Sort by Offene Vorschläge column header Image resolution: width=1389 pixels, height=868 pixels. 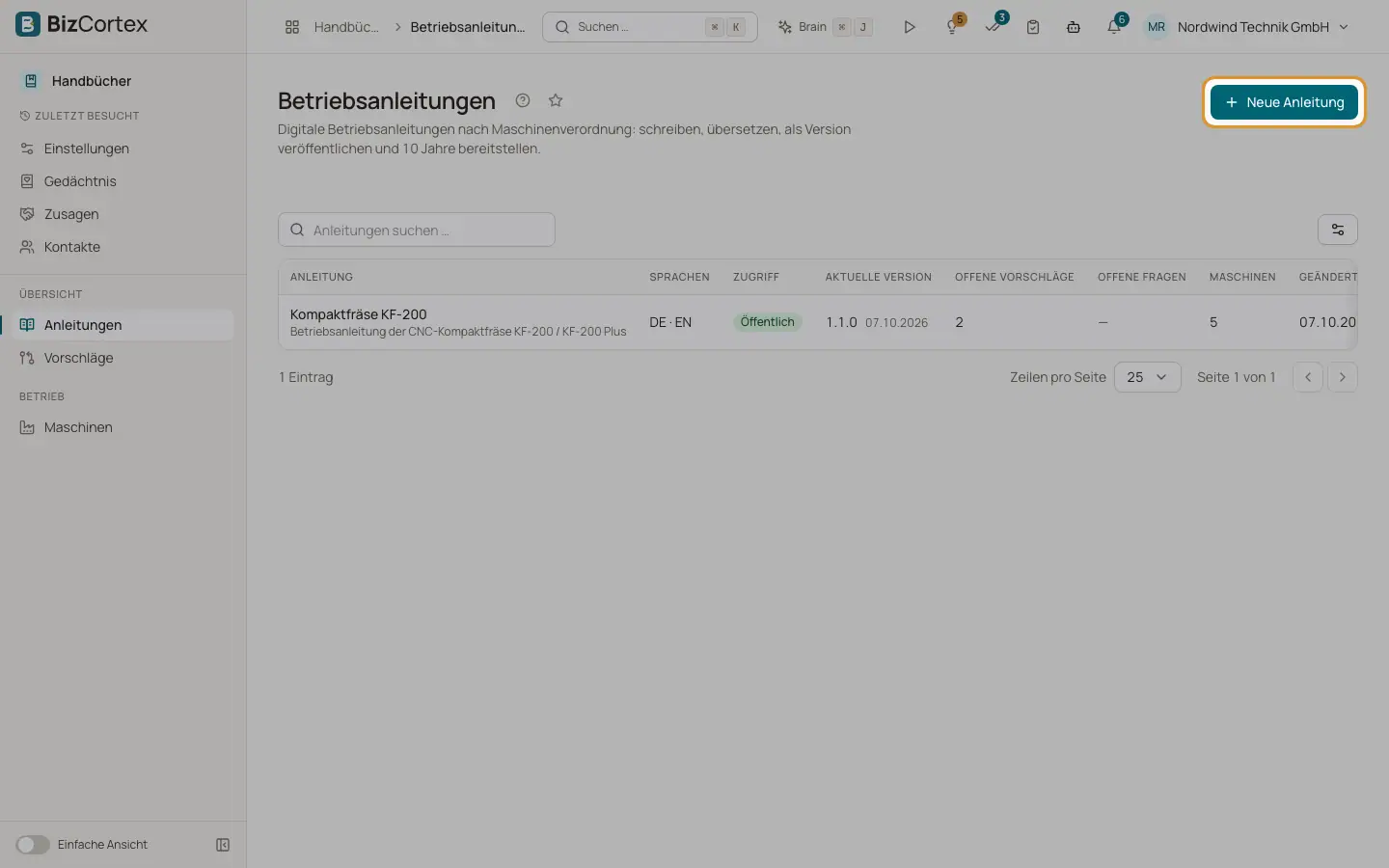(1015, 277)
